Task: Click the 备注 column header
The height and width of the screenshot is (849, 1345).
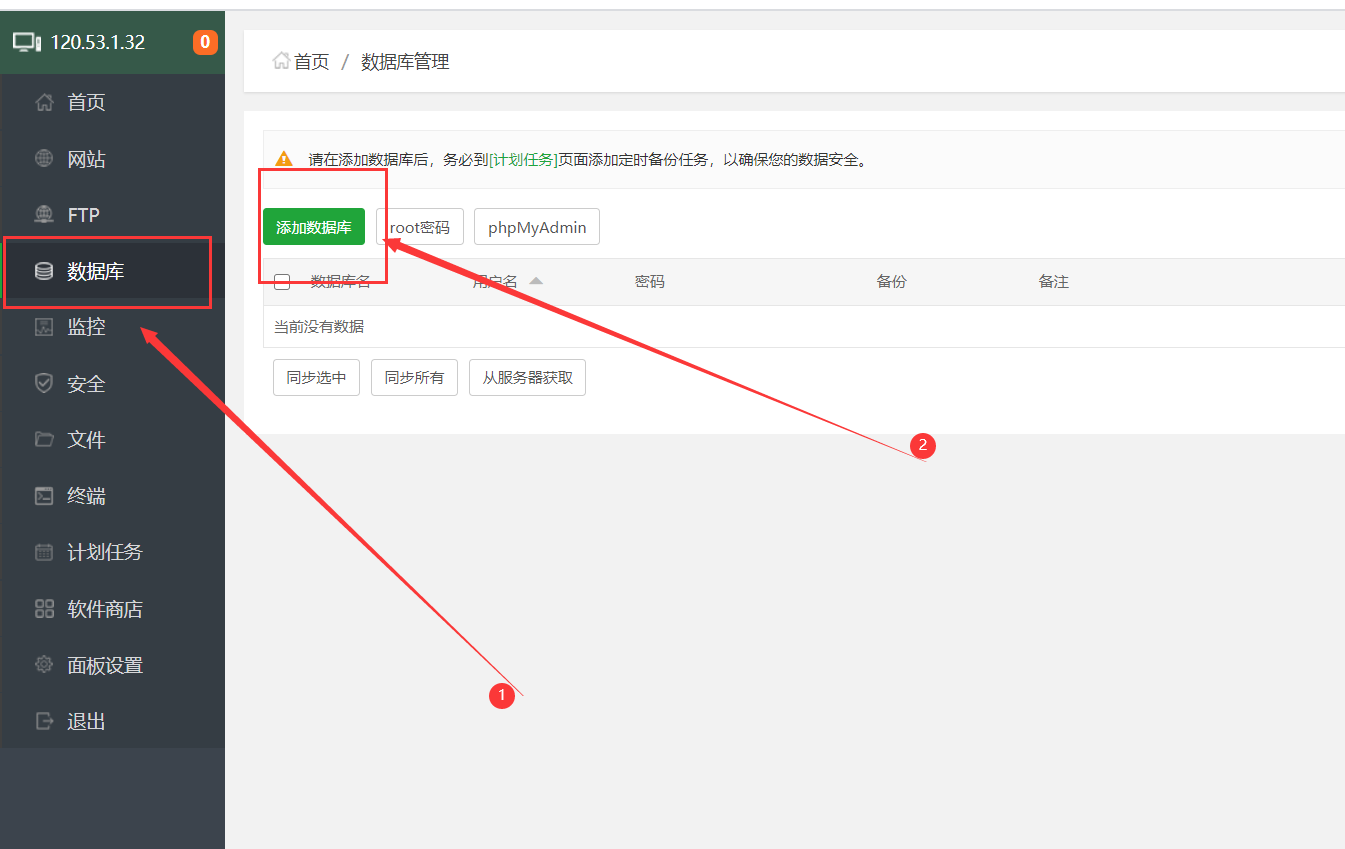Action: [1054, 282]
